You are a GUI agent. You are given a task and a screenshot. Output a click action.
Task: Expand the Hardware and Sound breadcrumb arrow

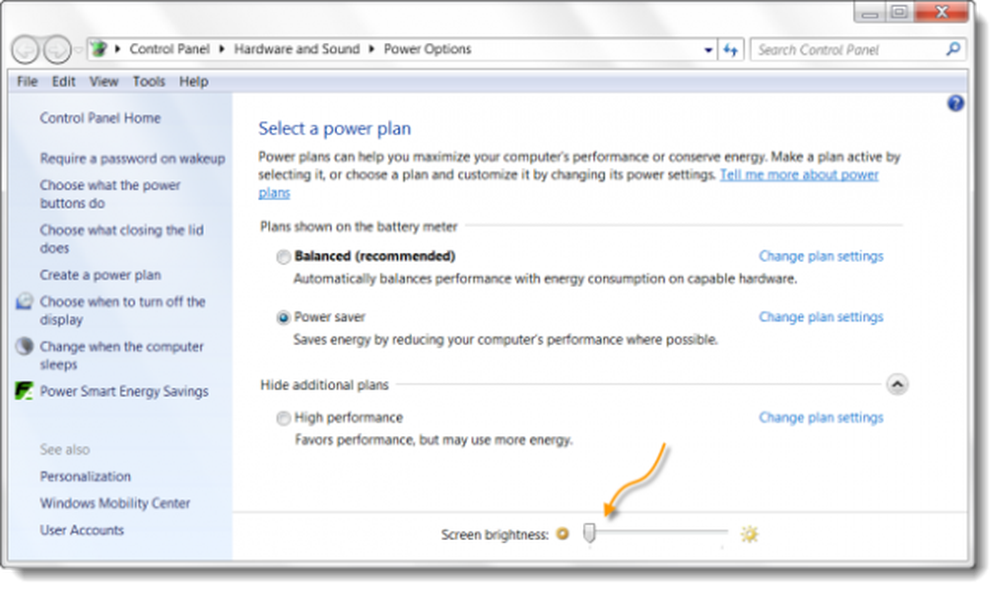pyautogui.click(x=371, y=49)
